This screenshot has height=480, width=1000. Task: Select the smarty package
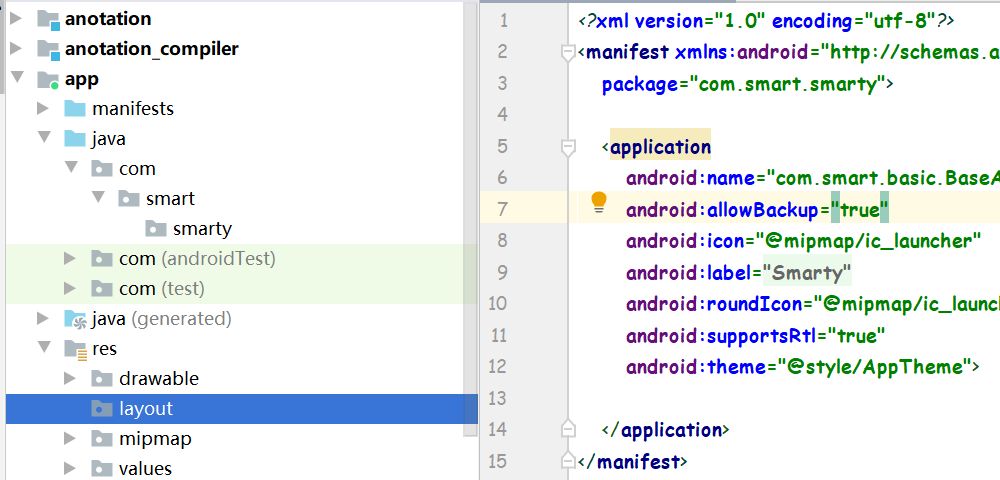[202, 228]
